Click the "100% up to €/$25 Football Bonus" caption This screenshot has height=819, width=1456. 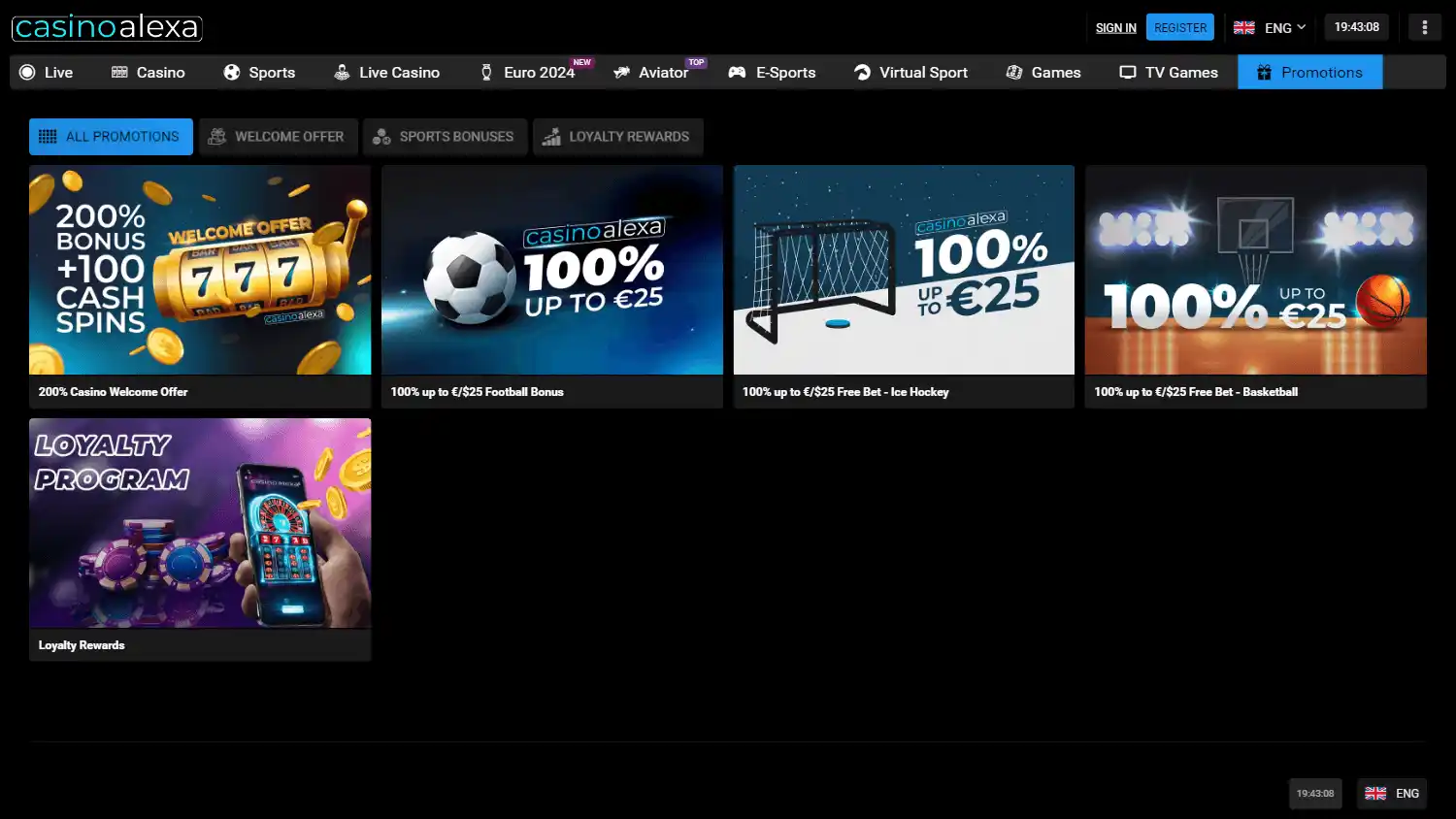tap(477, 392)
